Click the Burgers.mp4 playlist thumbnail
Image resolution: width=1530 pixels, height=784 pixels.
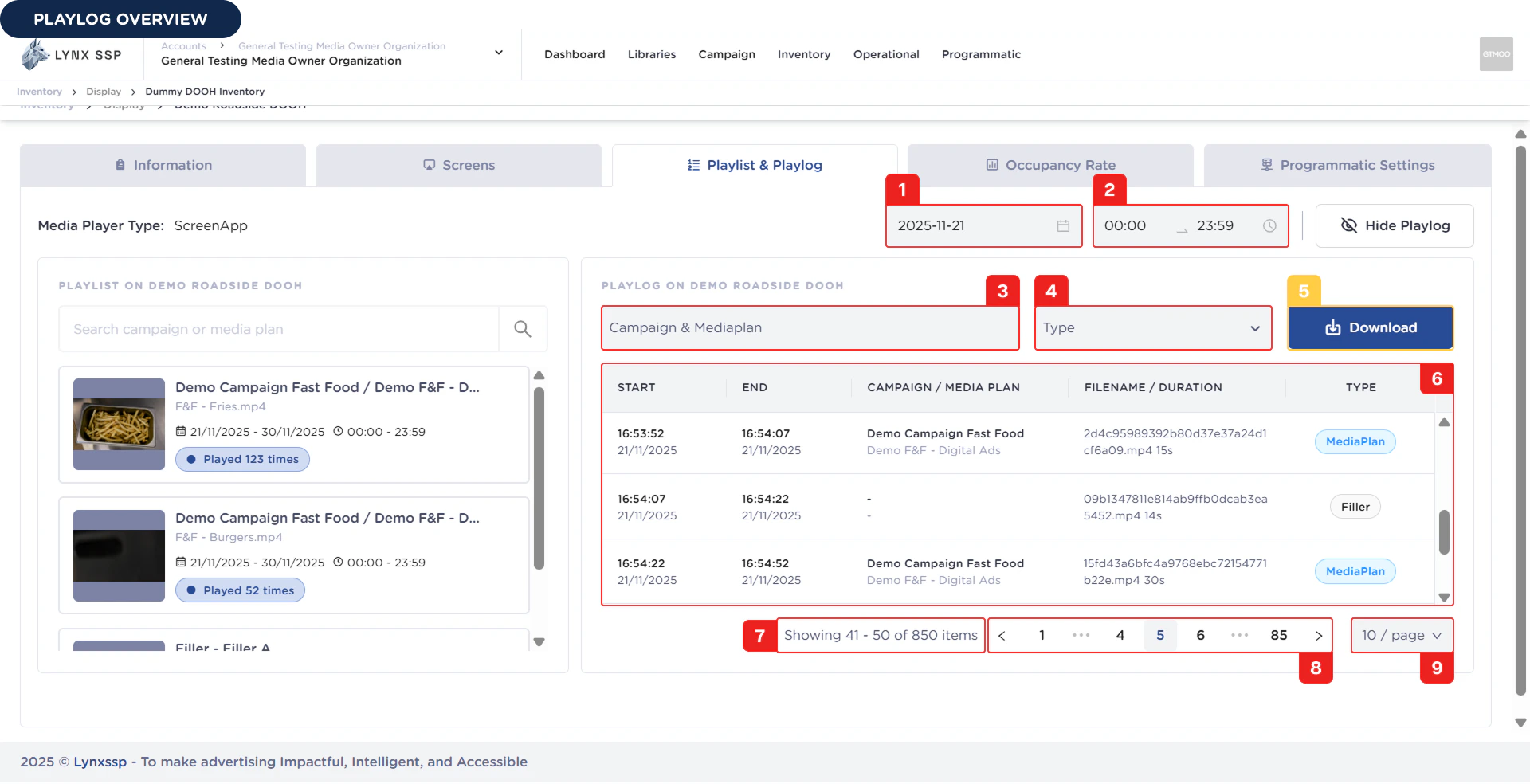pyautogui.click(x=119, y=555)
